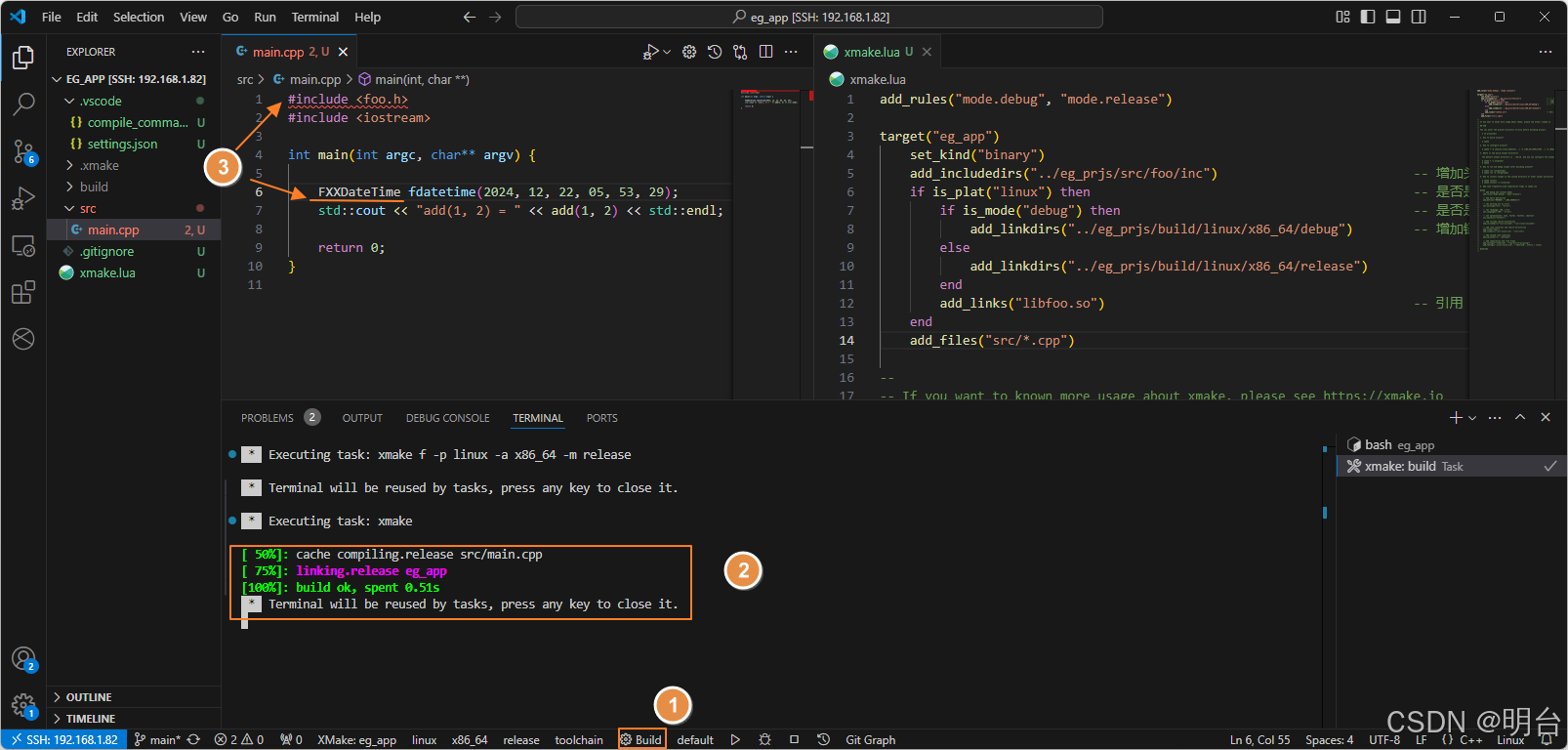Select the bash eg_app terminal entry
The height and width of the screenshot is (750, 1568).
tap(1450, 444)
